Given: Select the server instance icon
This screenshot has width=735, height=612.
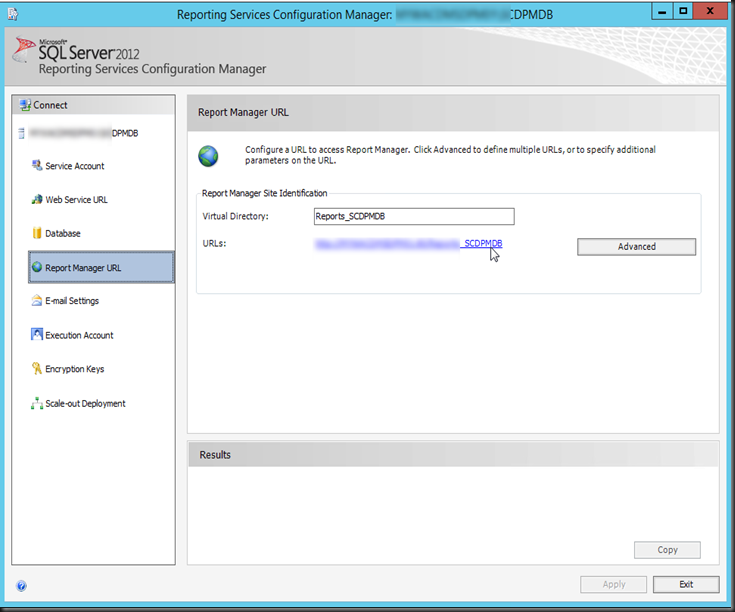Looking at the screenshot, I should (21, 133).
